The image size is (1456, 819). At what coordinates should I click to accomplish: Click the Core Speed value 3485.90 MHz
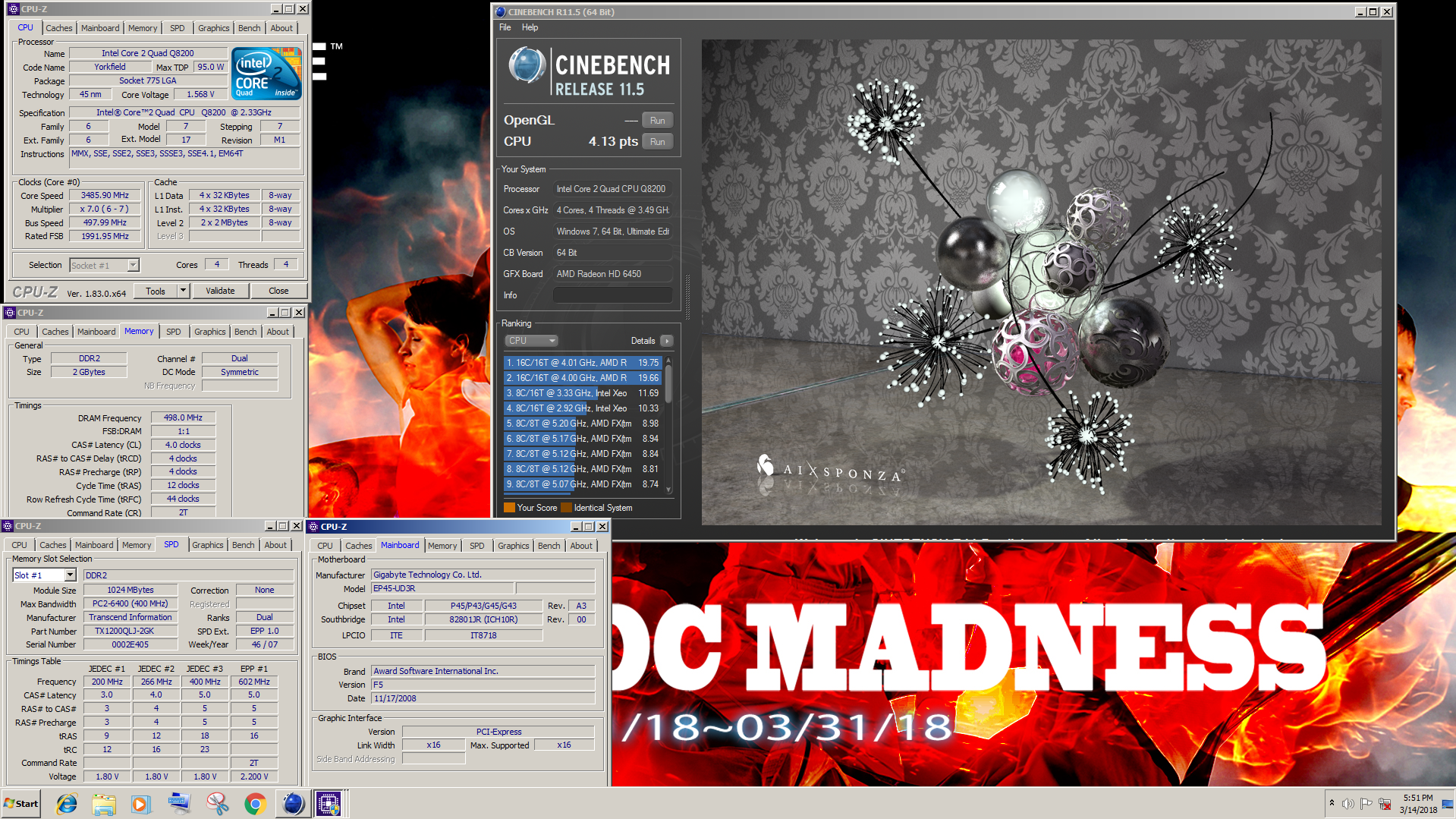(105, 195)
